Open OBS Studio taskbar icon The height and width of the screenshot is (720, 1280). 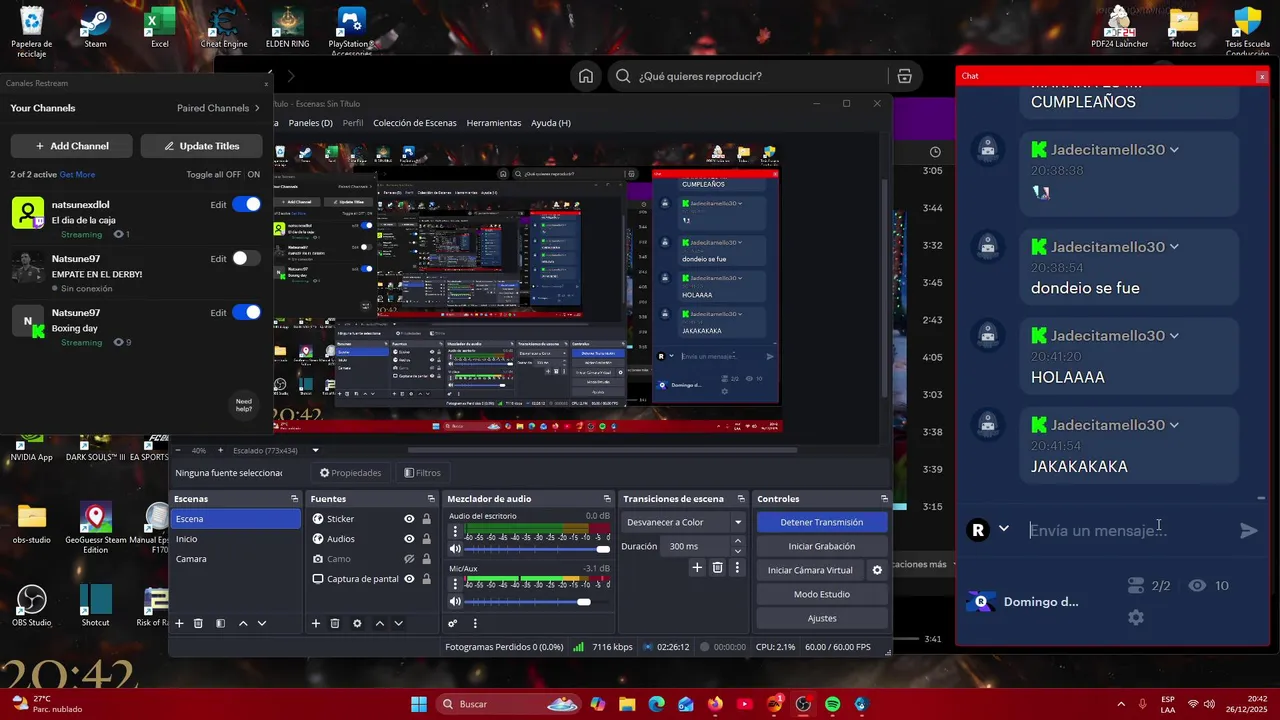tap(803, 704)
